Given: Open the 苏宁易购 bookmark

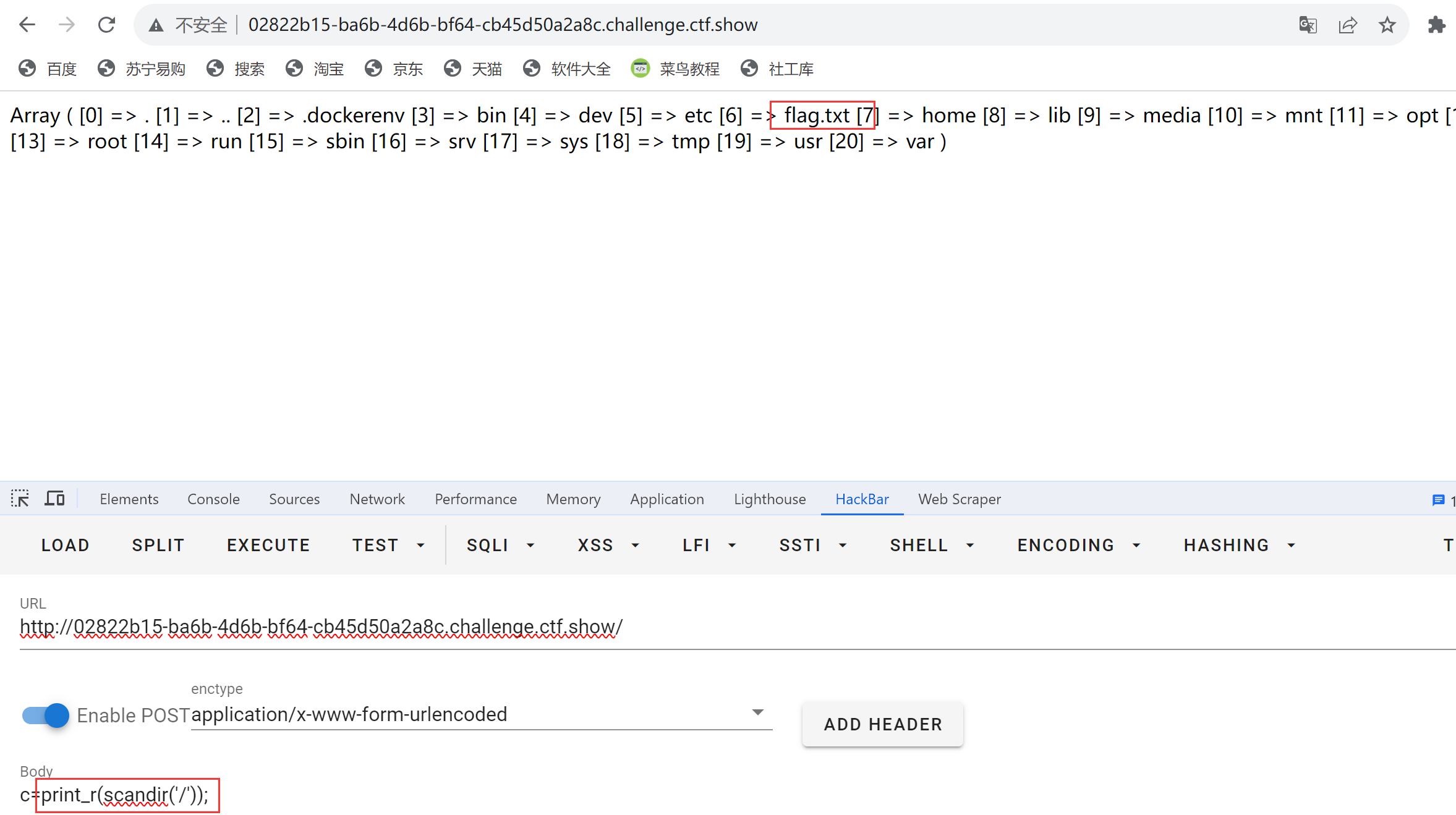Looking at the screenshot, I should click(x=142, y=69).
